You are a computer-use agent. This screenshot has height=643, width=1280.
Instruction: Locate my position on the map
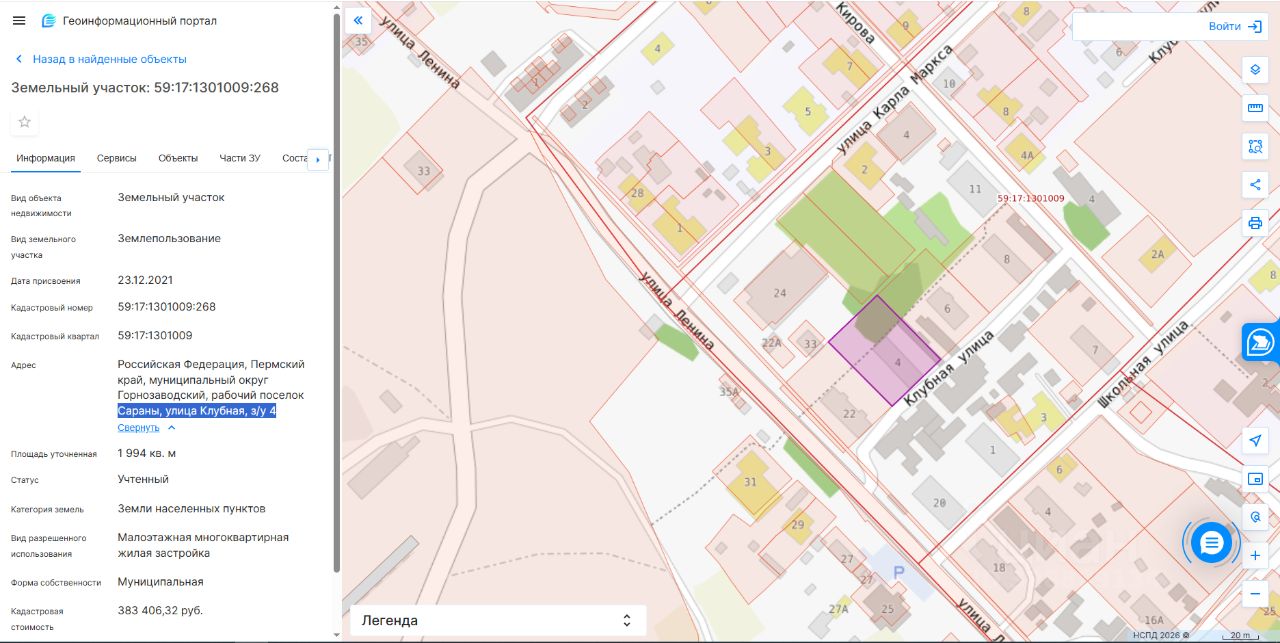1255,441
